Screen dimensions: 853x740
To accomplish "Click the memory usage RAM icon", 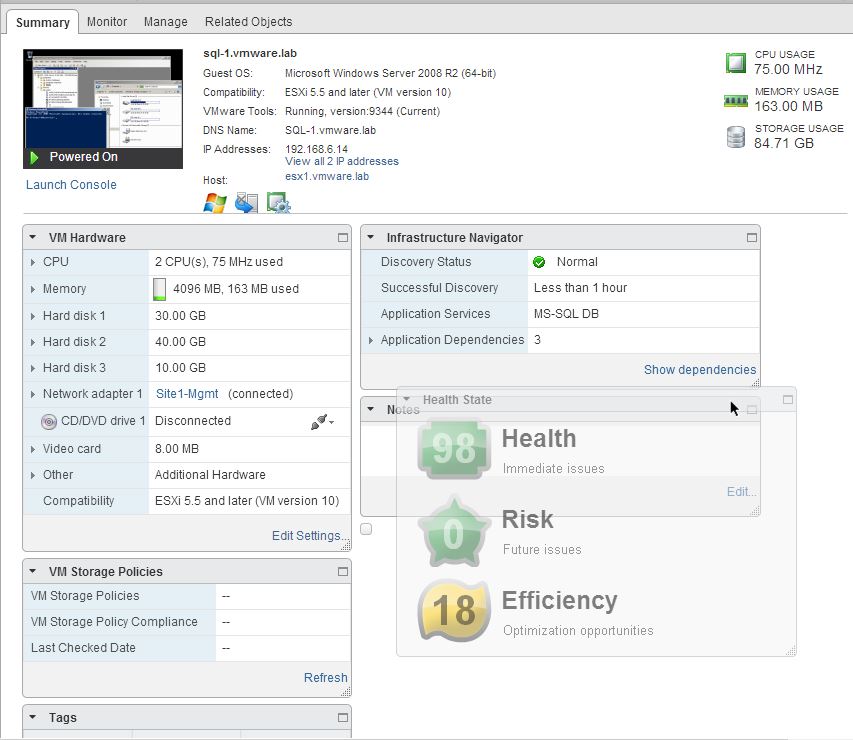I will (735, 100).
